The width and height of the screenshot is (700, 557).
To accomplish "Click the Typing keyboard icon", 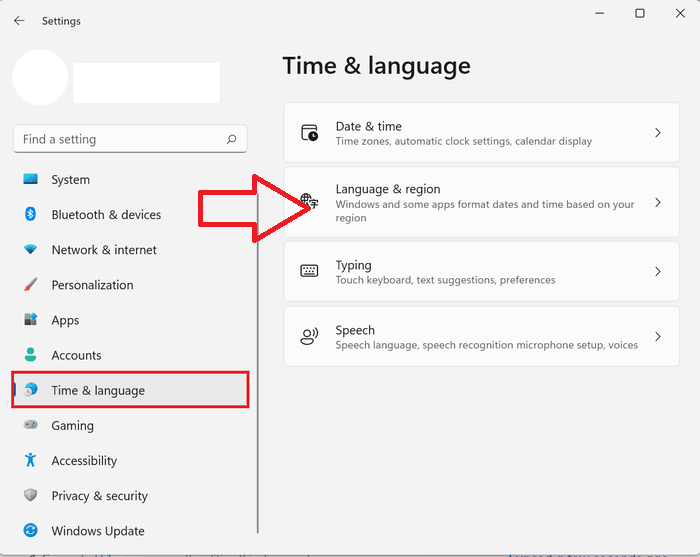I will [309, 270].
